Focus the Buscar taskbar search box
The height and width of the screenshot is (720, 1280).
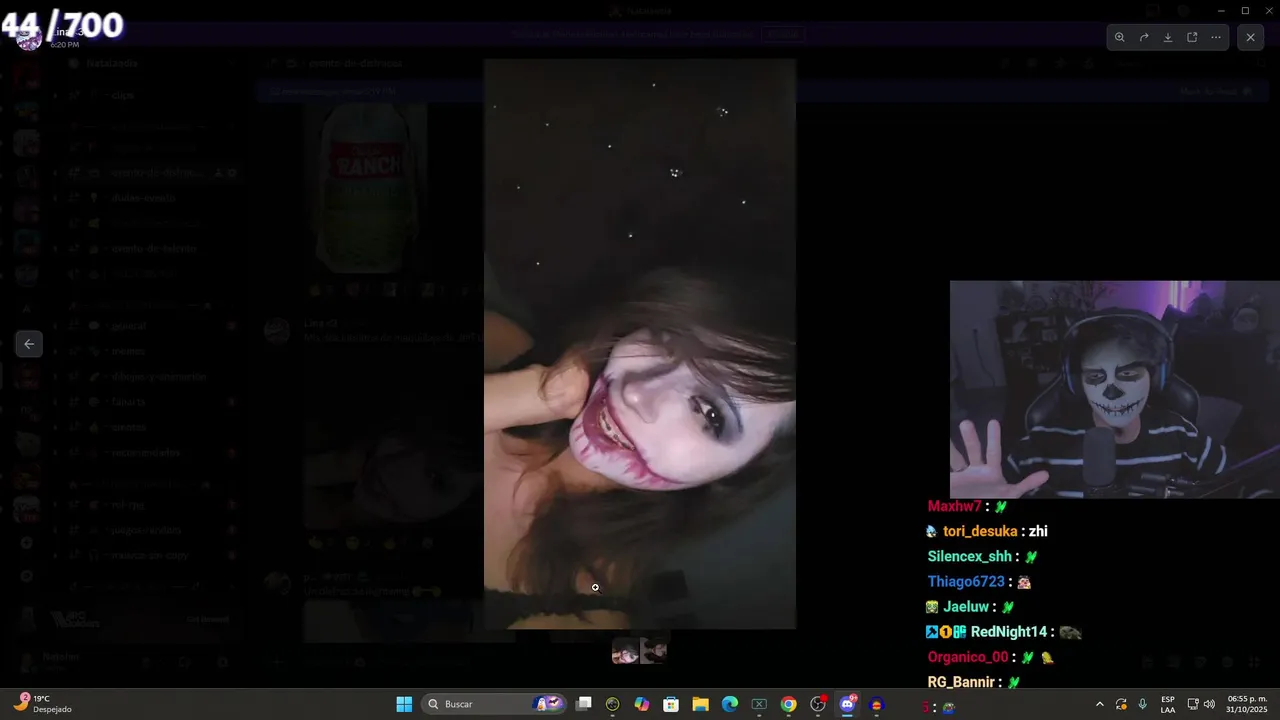(x=495, y=704)
